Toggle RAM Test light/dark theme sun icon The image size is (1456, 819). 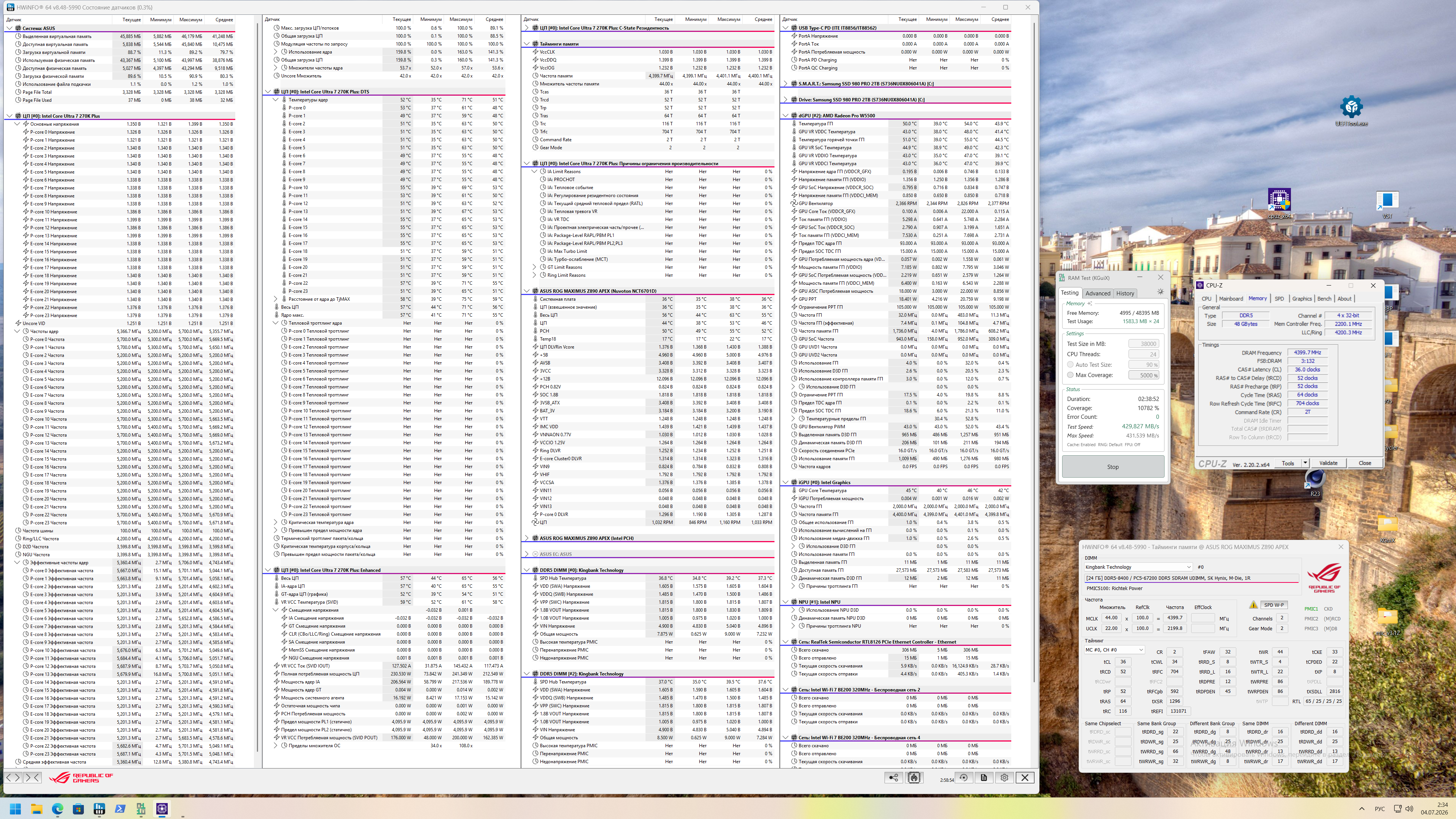[1160, 292]
